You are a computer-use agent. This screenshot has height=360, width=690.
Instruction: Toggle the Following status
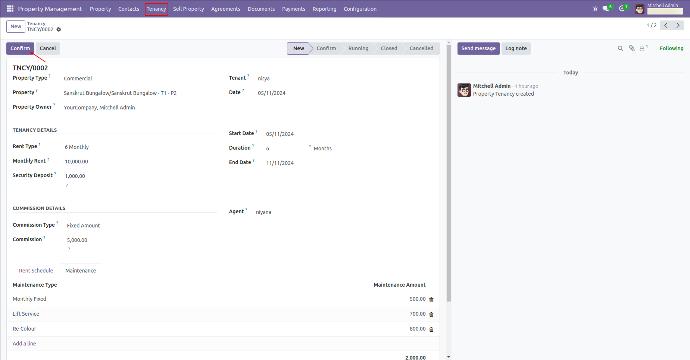click(671, 48)
